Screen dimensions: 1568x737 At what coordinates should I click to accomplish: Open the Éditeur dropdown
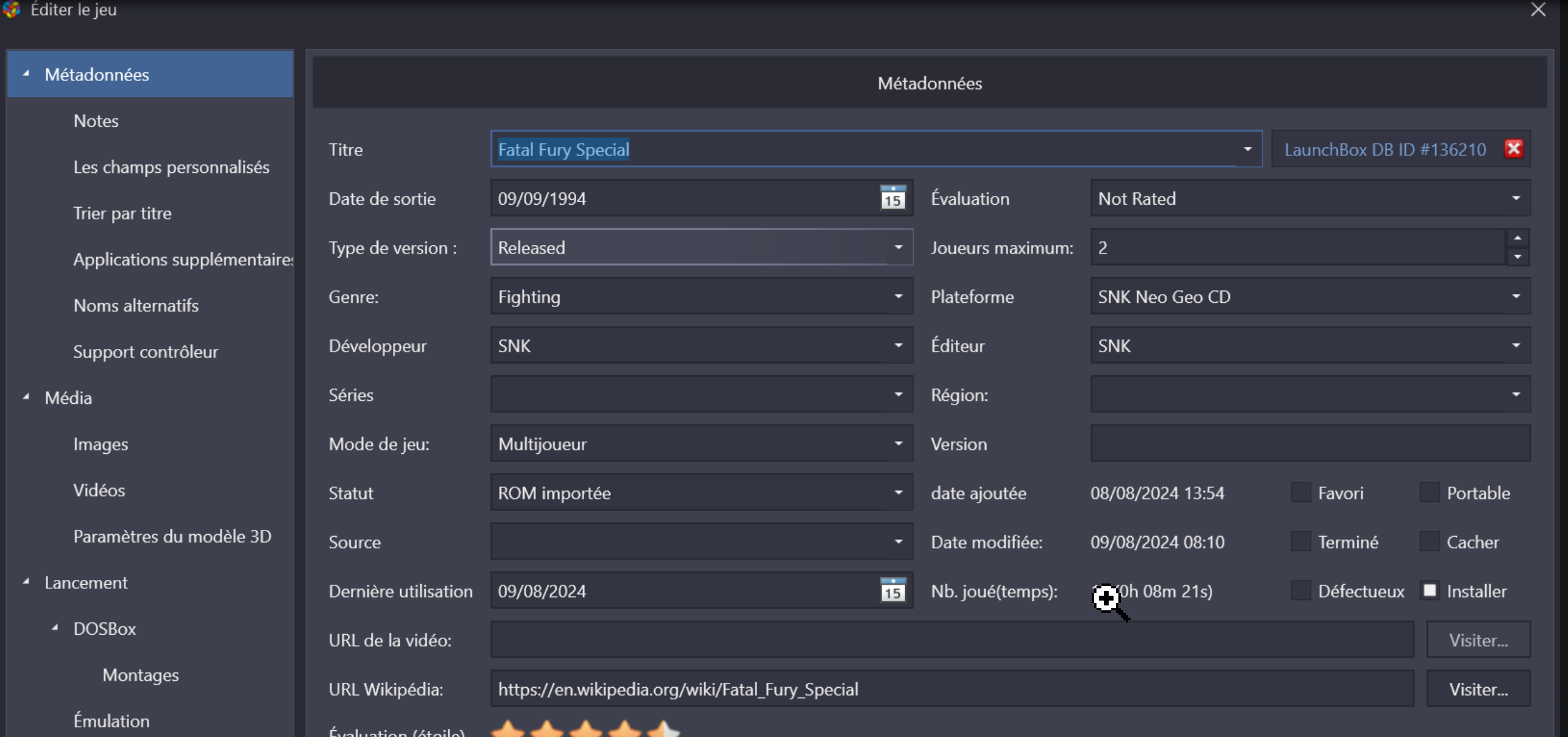tap(1516, 345)
